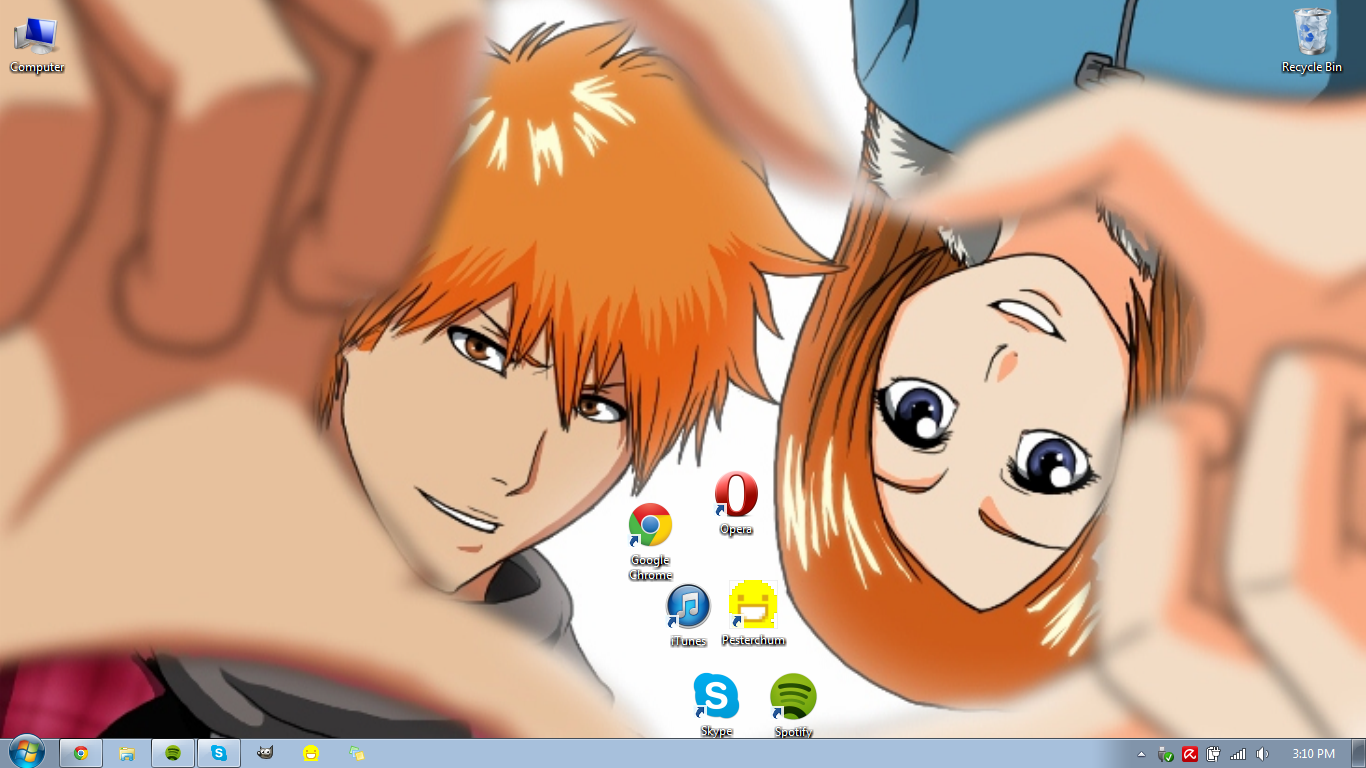1366x768 pixels.
Task: Open iTunes from the desktop
Action: coord(687,606)
